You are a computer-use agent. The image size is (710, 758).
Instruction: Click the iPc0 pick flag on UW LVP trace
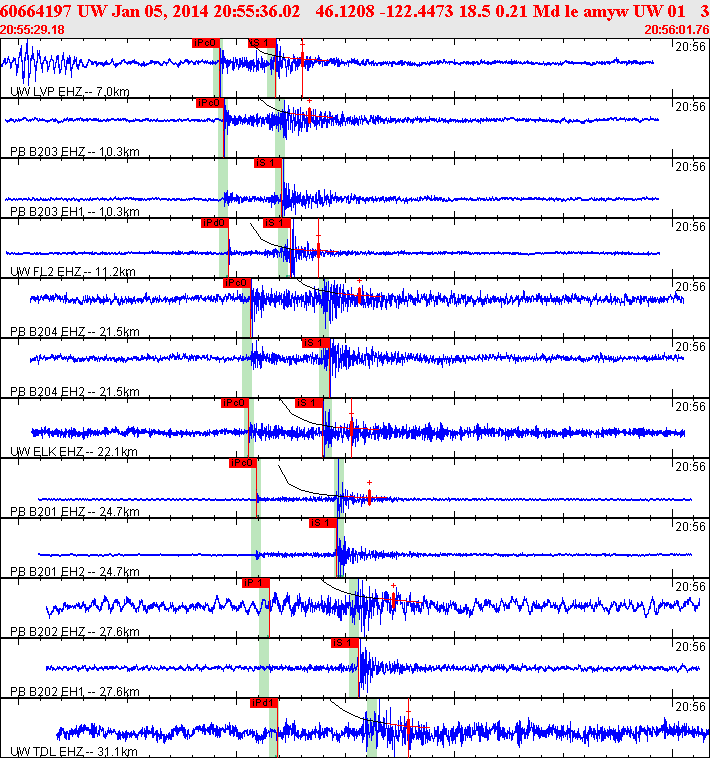click(x=206, y=43)
